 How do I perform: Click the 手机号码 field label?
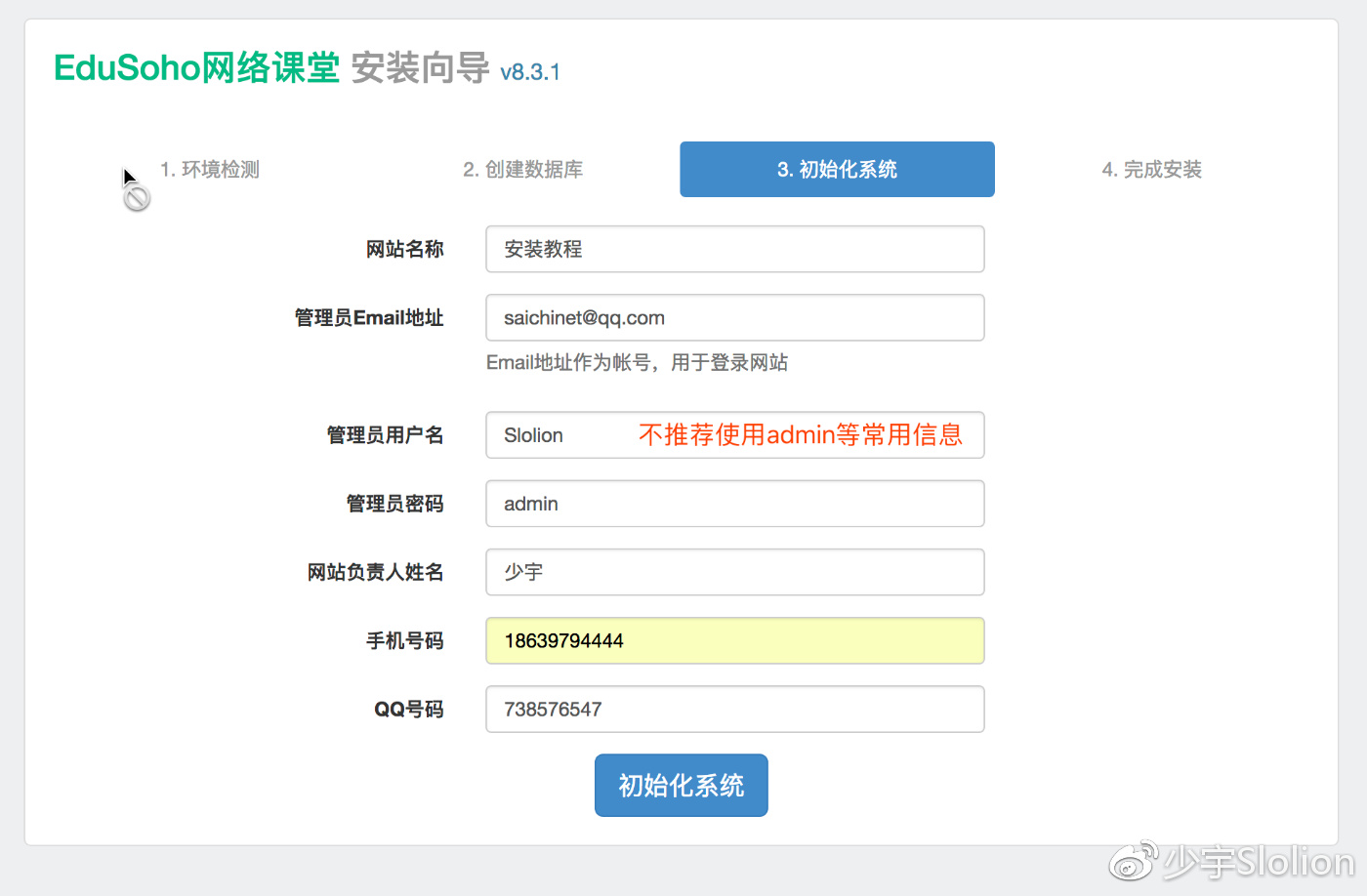[x=405, y=640]
